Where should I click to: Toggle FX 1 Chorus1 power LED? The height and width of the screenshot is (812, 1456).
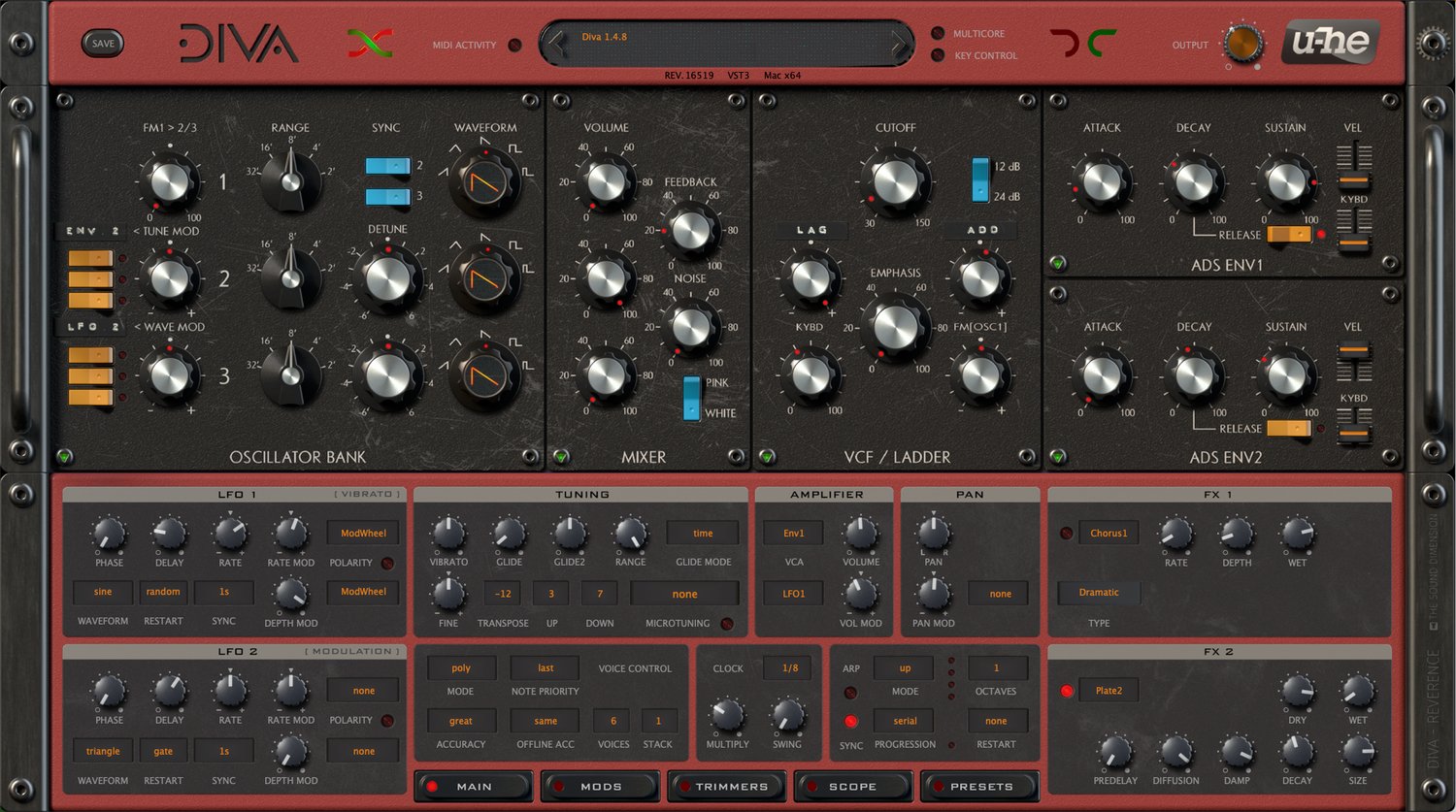[1067, 533]
